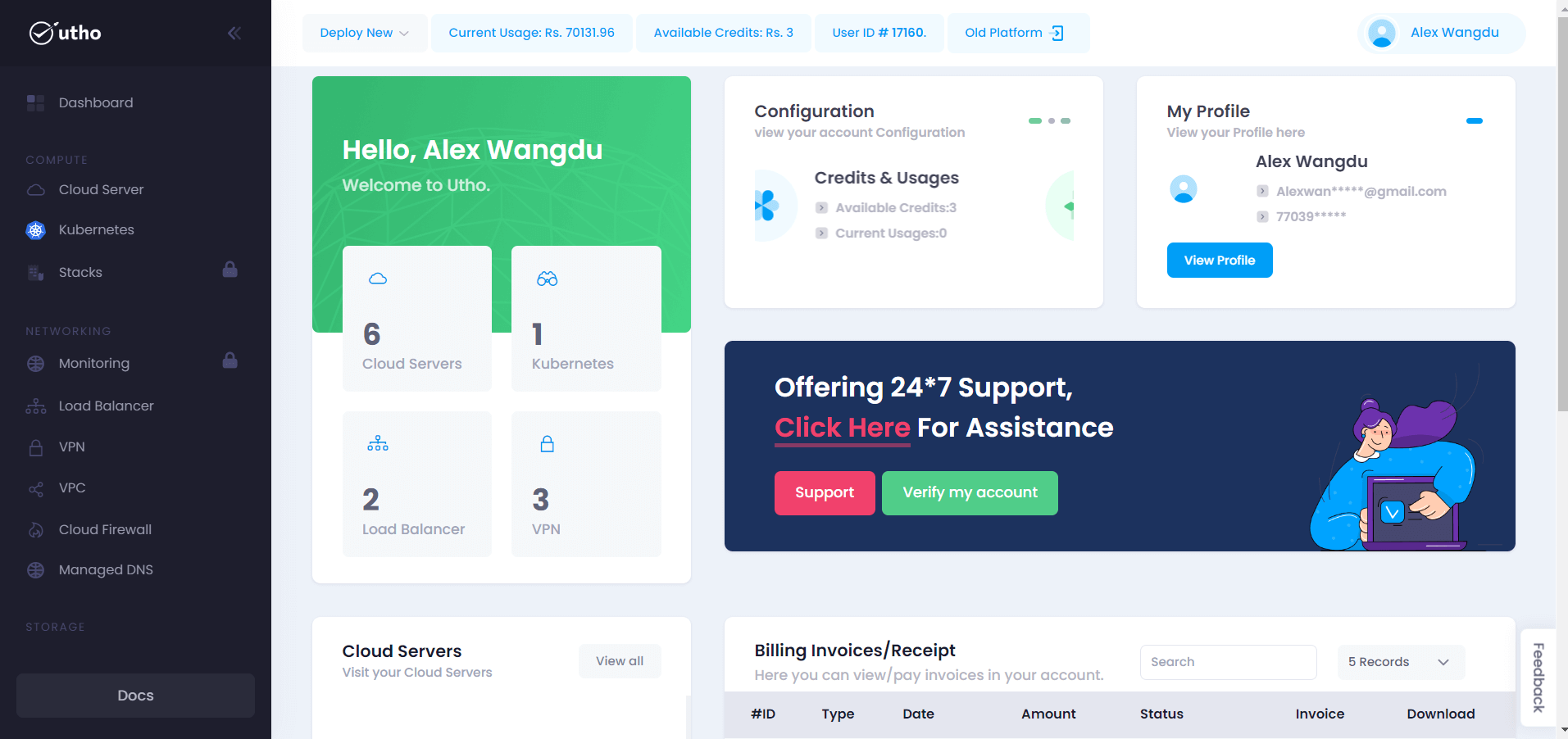Click the Old Platform exit icon
The width and height of the screenshot is (1568, 739).
pyautogui.click(x=1057, y=33)
